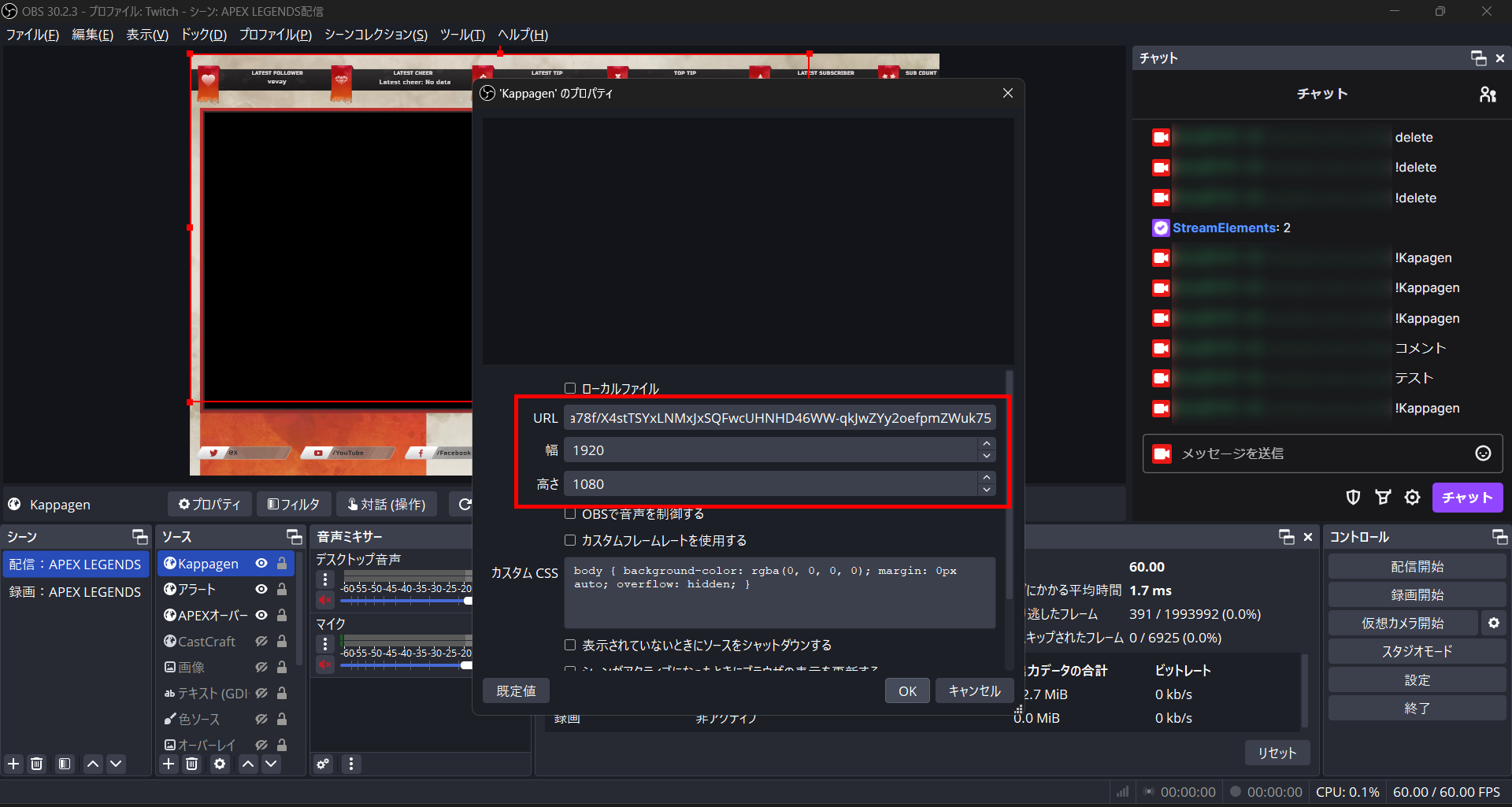Open audio mixer three-dot menu at bottom

coord(351,764)
